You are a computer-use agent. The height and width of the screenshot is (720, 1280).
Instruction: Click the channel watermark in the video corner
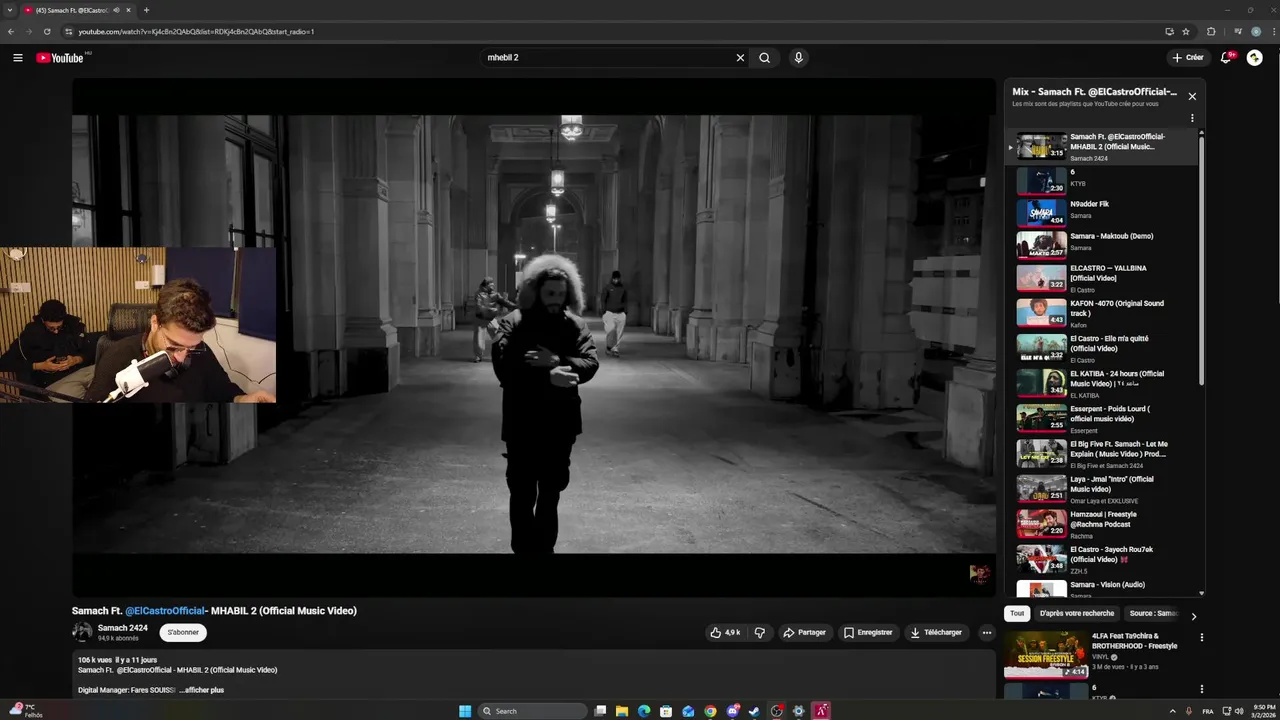tap(980, 573)
